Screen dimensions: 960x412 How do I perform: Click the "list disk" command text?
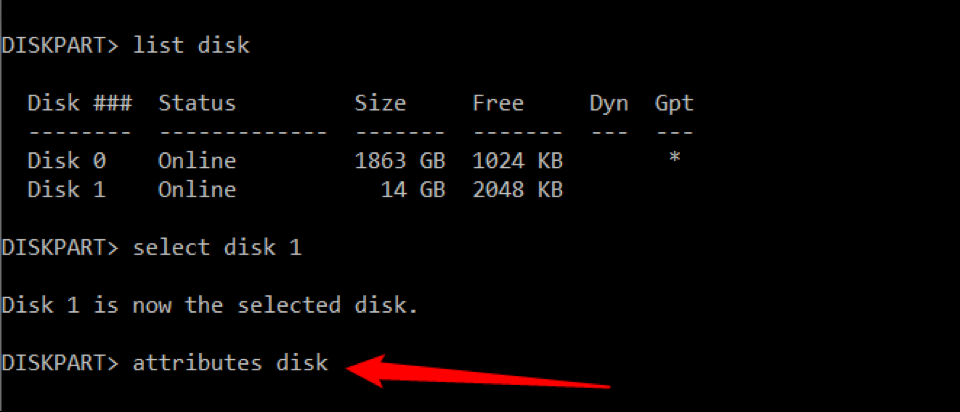pos(192,45)
